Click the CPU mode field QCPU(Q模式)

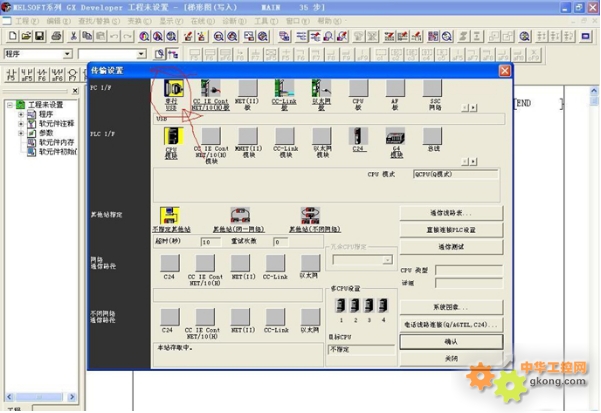(456, 174)
